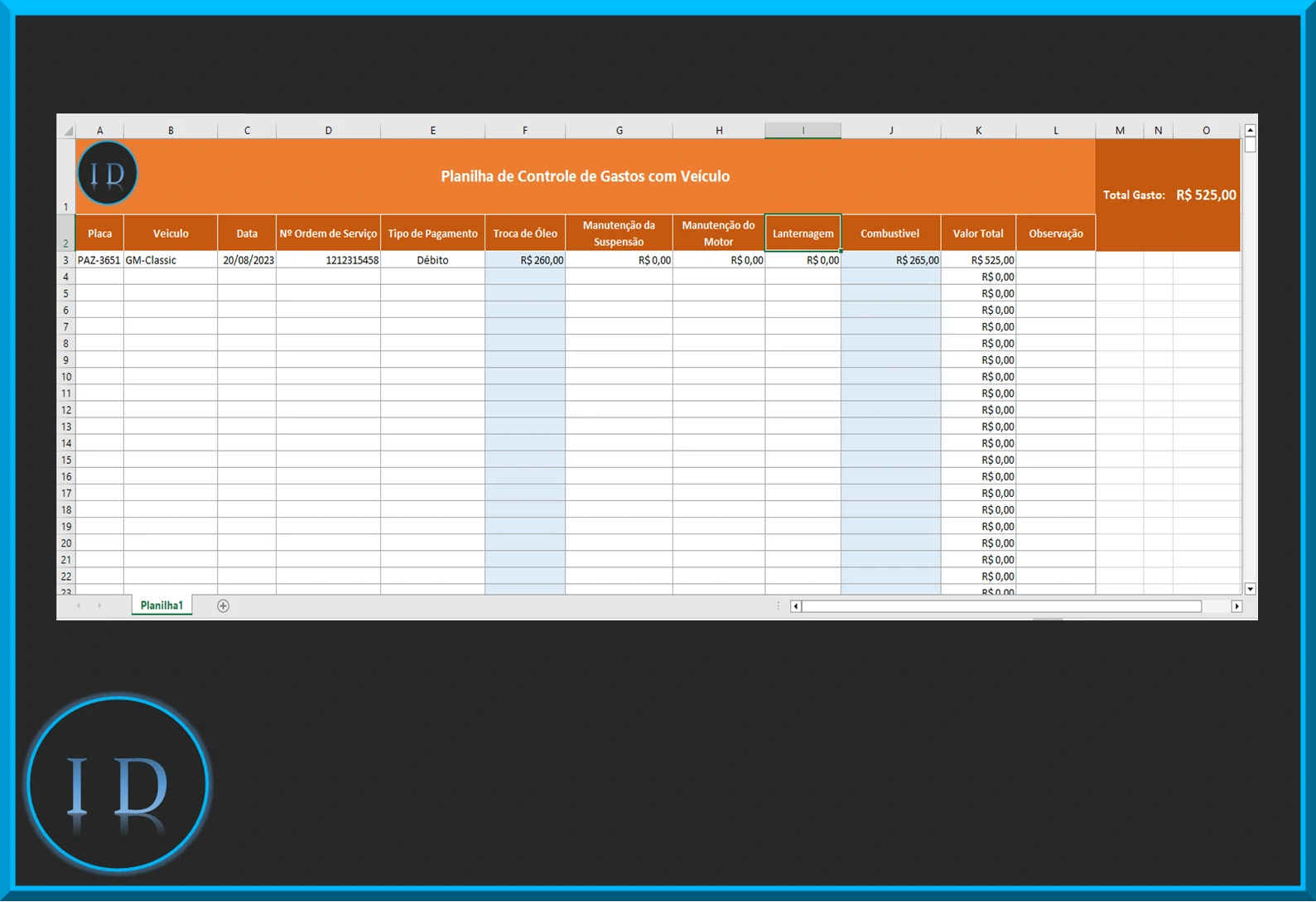Click the R$ 265,00 fuel cell
This screenshot has width=1316, height=902.
click(x=891, y=260)
